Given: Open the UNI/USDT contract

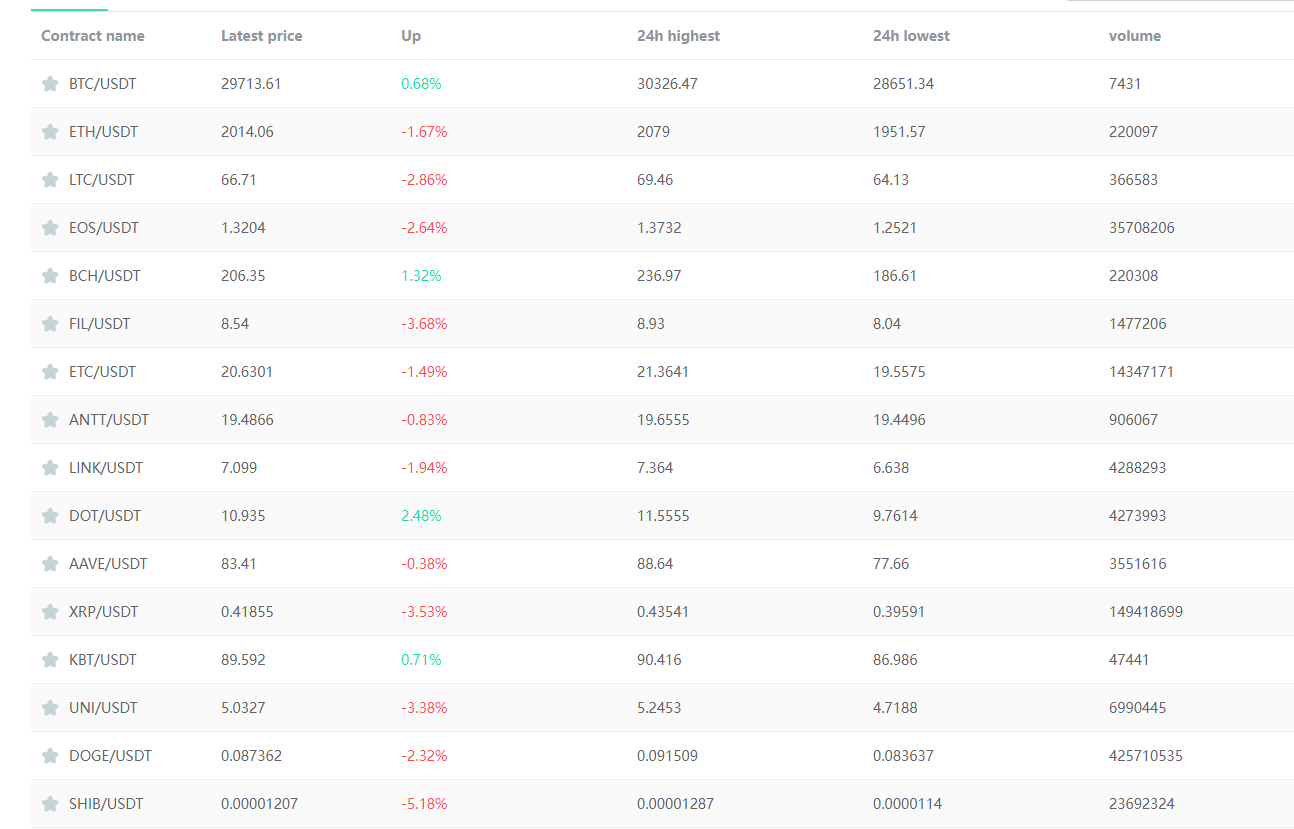Looking at the screenshot, I should [102, 708].
